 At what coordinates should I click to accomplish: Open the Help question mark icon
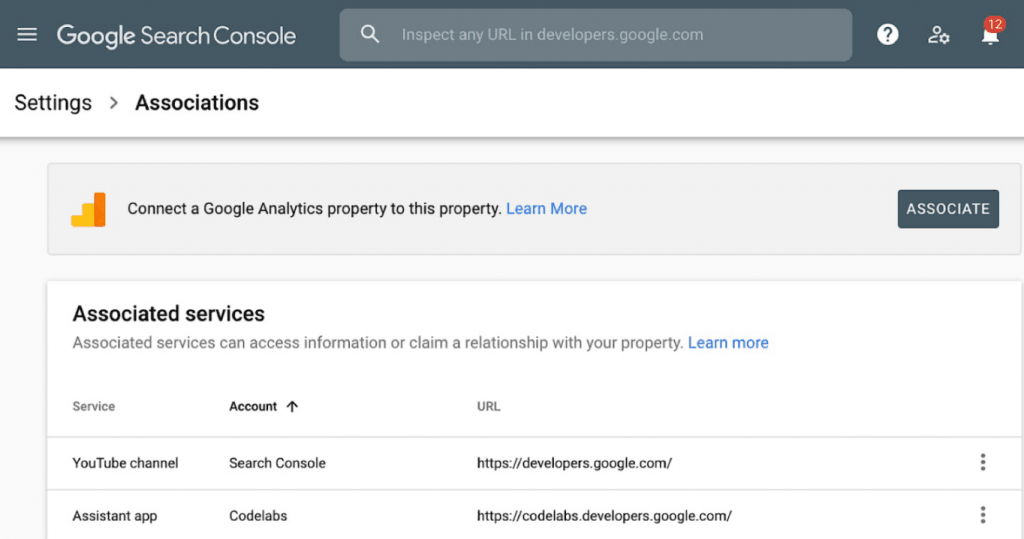coord(887,35)
